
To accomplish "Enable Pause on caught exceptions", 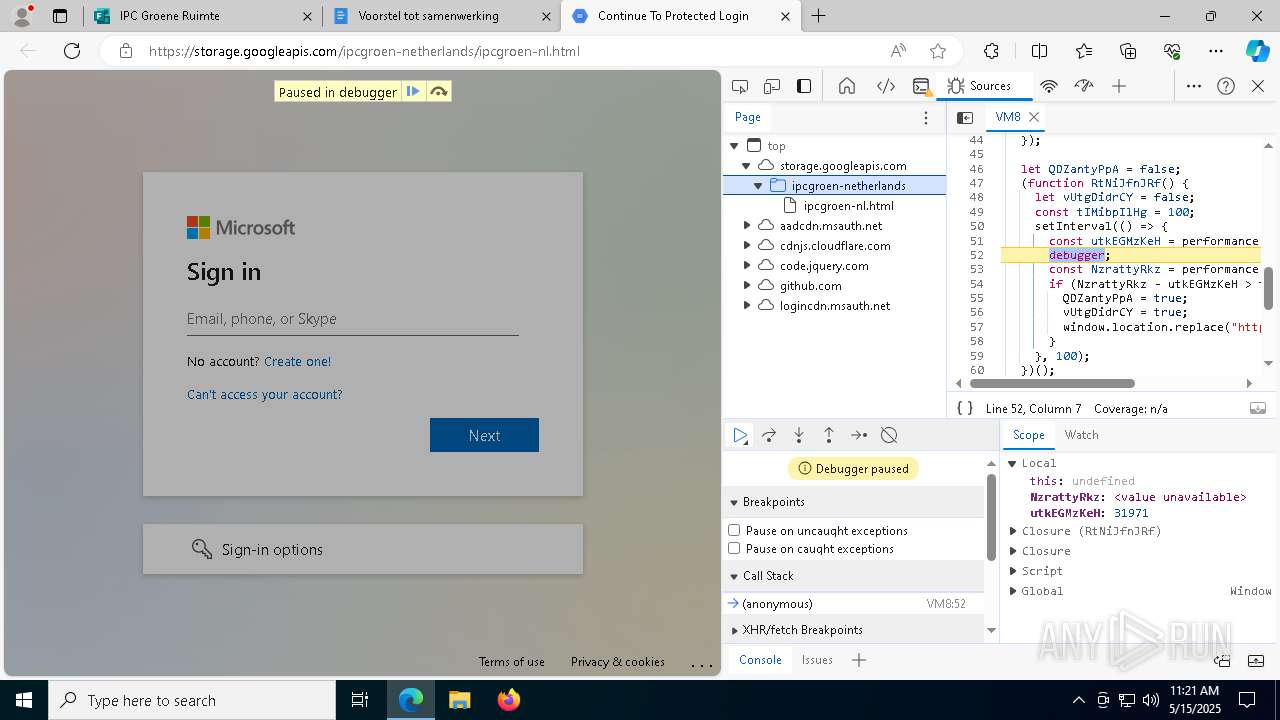I will (734, 548).
